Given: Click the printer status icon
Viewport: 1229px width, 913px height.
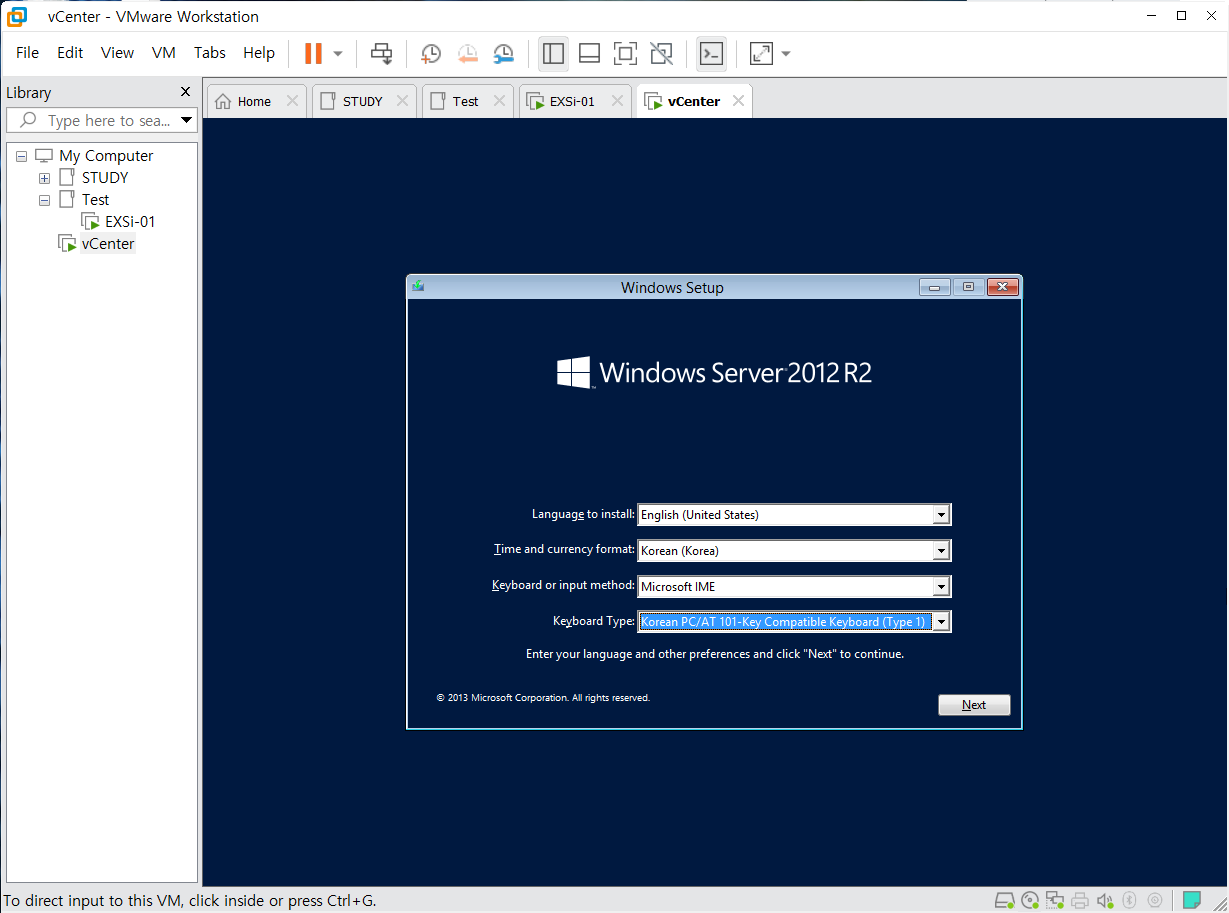Looking at the screenshot, I should point(1079,900).
